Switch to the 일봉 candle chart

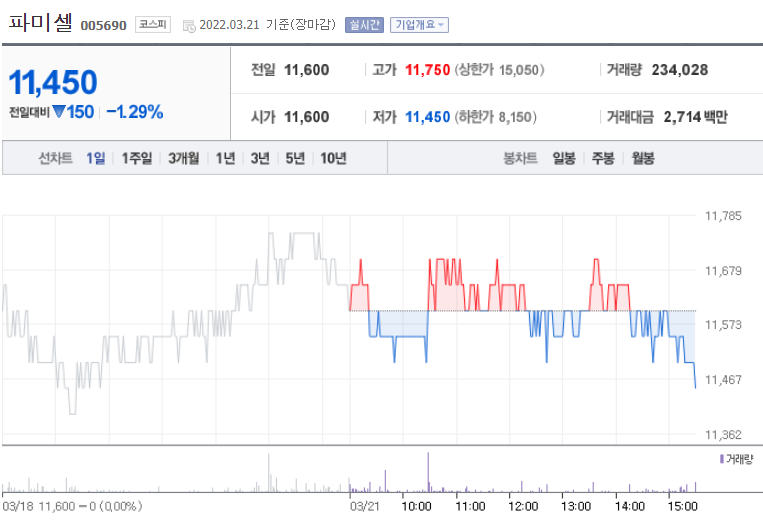pyautogui.click(x=564, y=158)
